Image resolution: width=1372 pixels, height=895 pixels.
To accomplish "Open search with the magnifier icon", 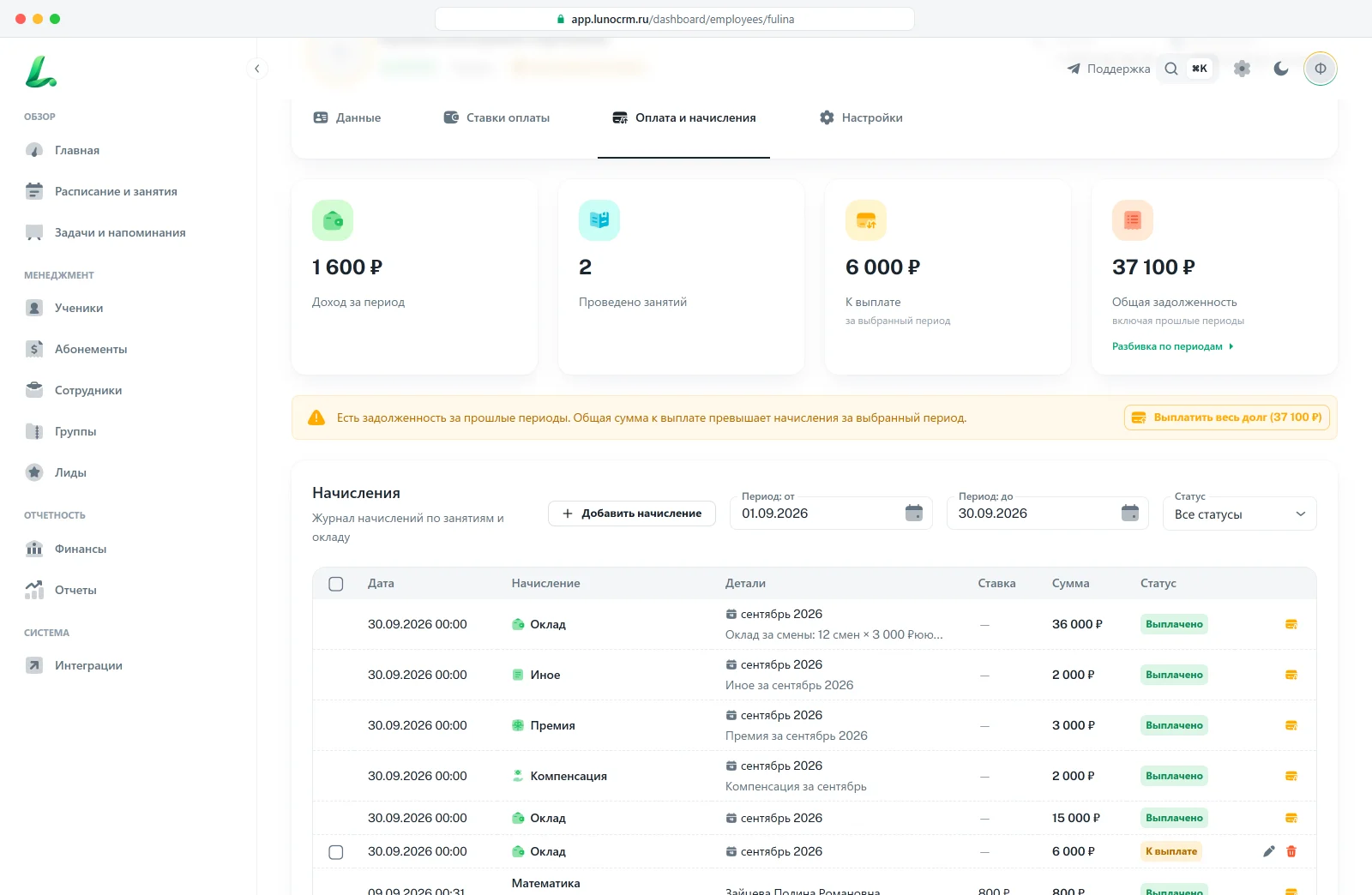I will [x=1171, y=69].
